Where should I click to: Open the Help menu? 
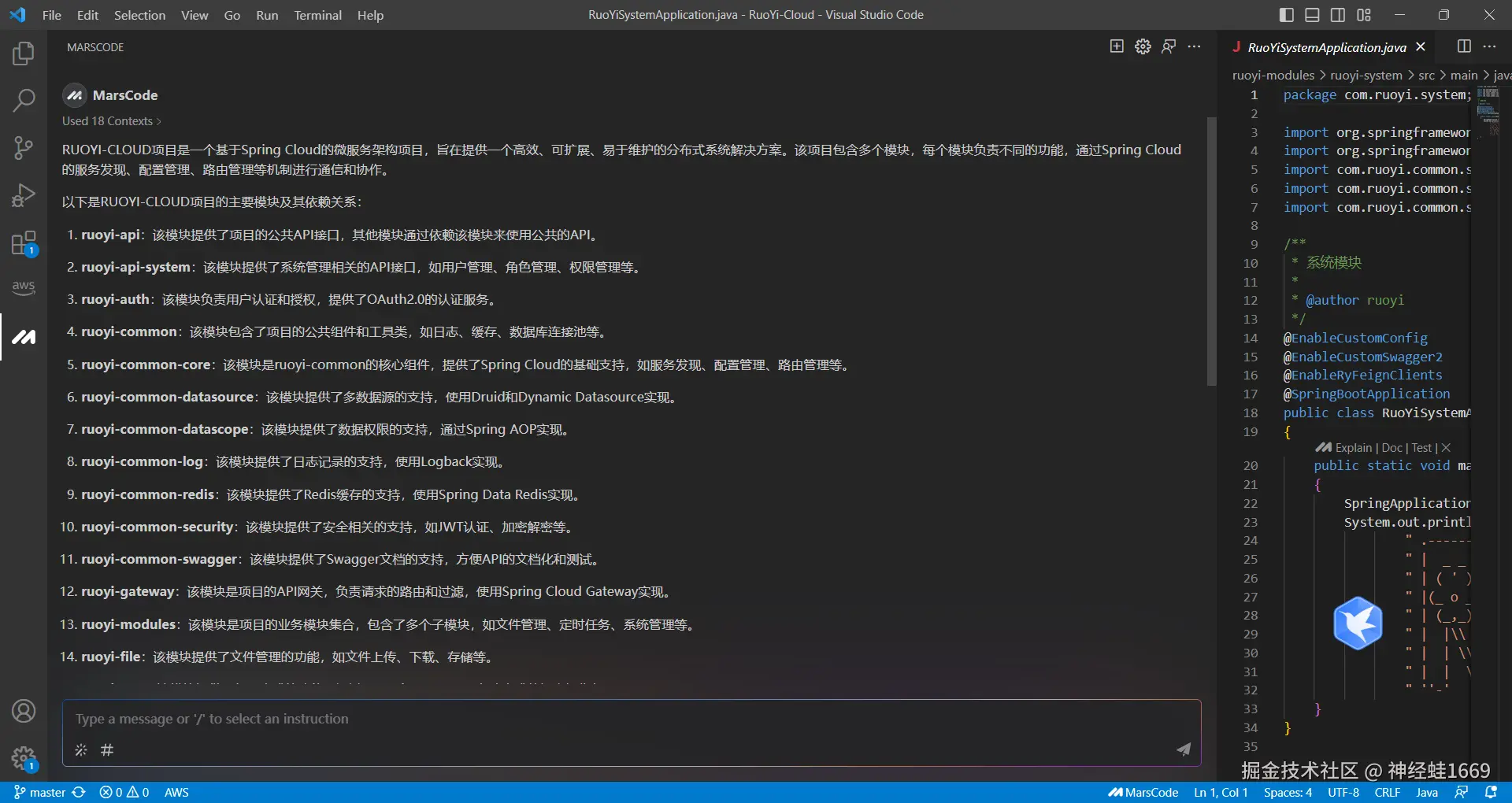click(x=370, y=15)
